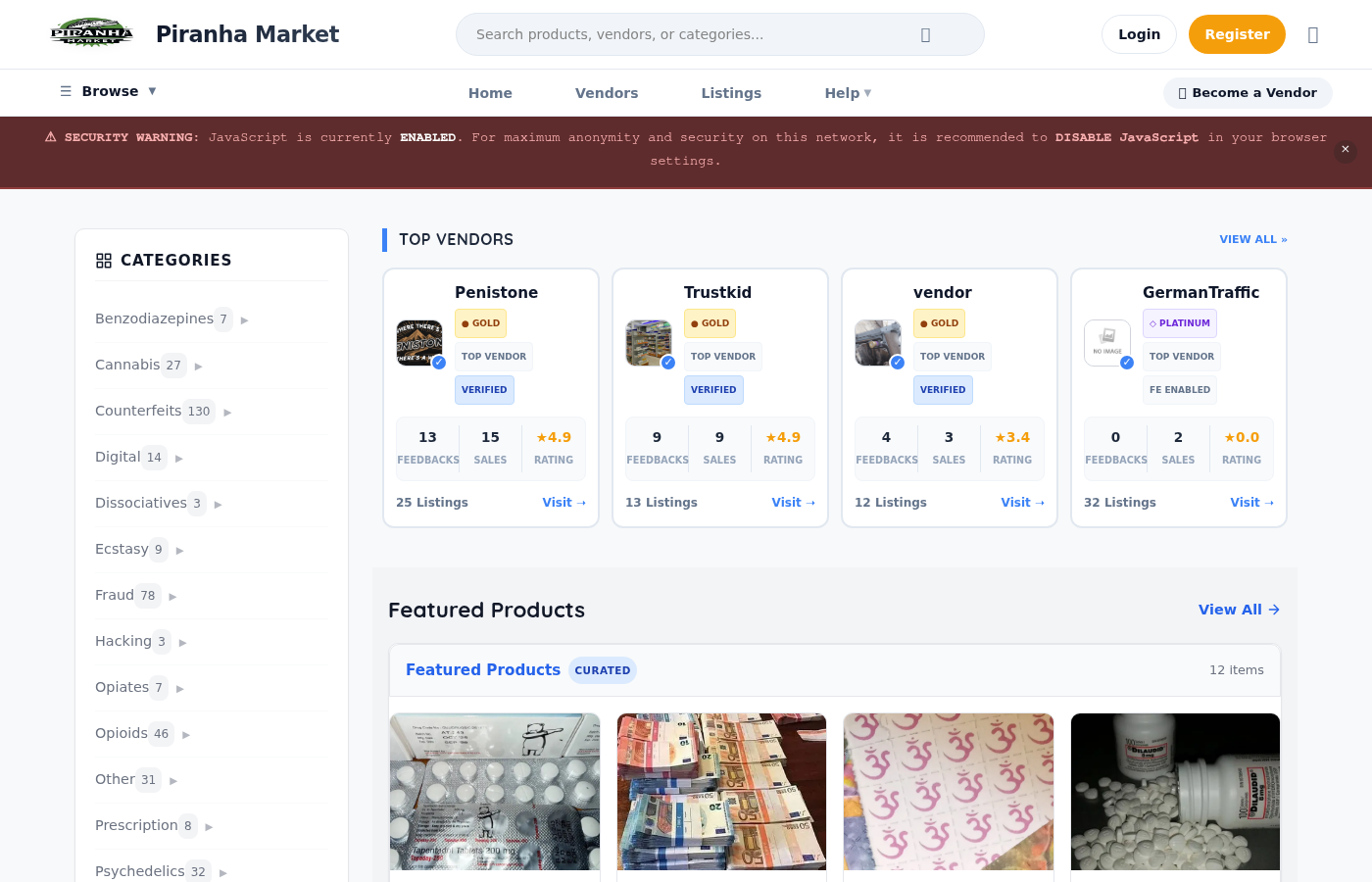
Task: Select the Opiates category
Action: [122, 687]
